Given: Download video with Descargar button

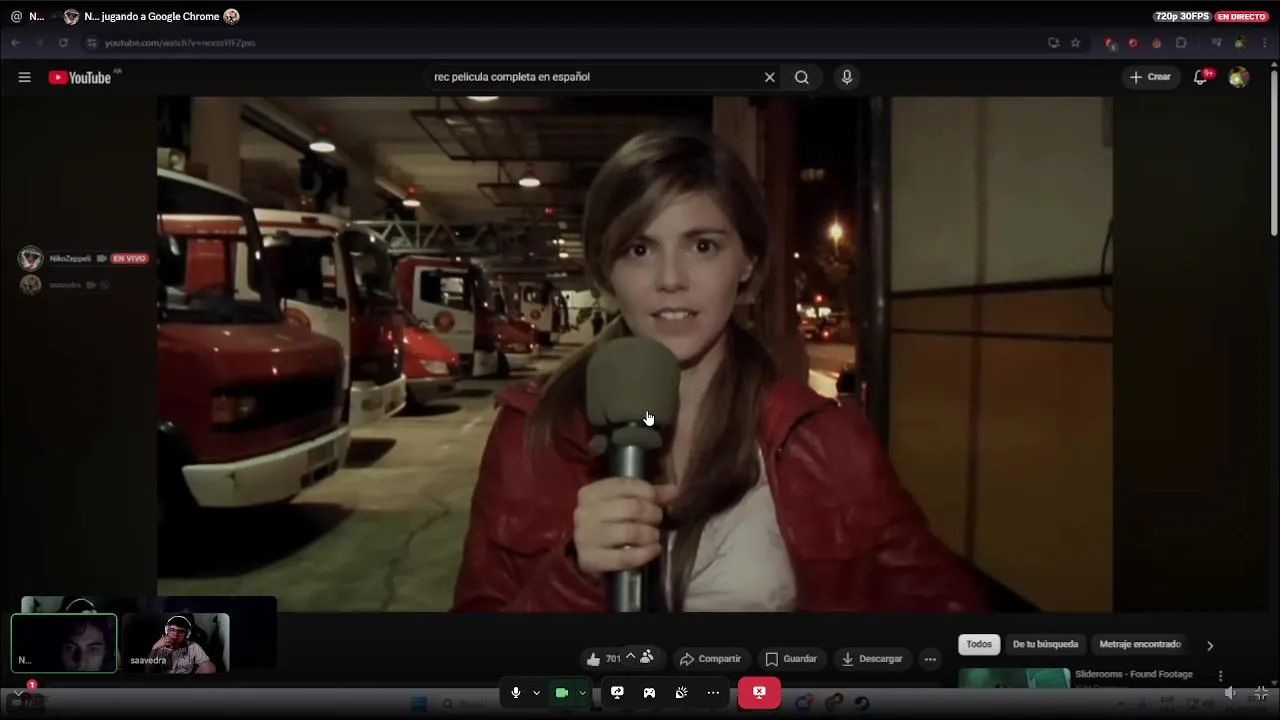Looking at the screenshot, I should click(872, 659).
